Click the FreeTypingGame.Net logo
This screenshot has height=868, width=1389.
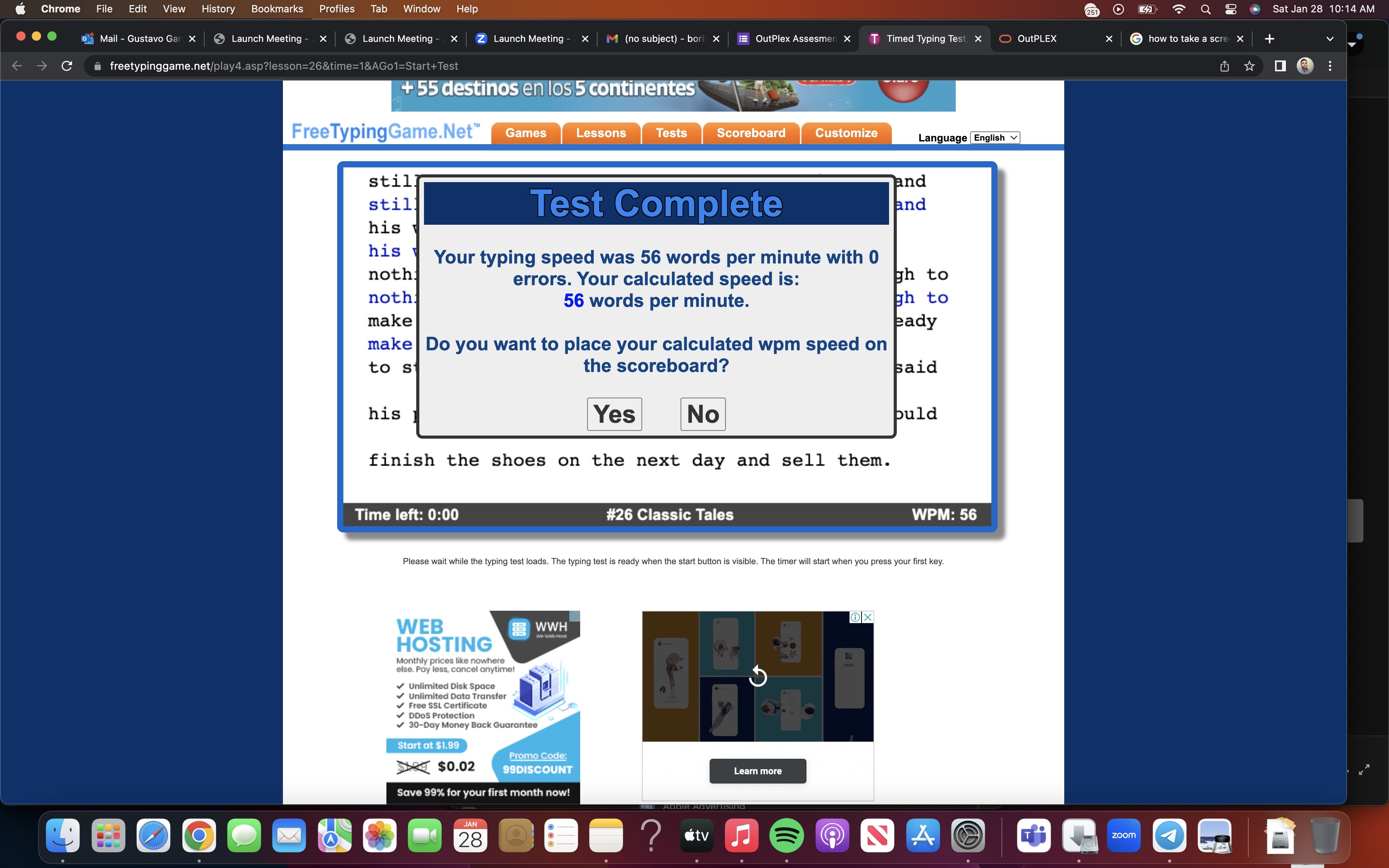point(385,131)
